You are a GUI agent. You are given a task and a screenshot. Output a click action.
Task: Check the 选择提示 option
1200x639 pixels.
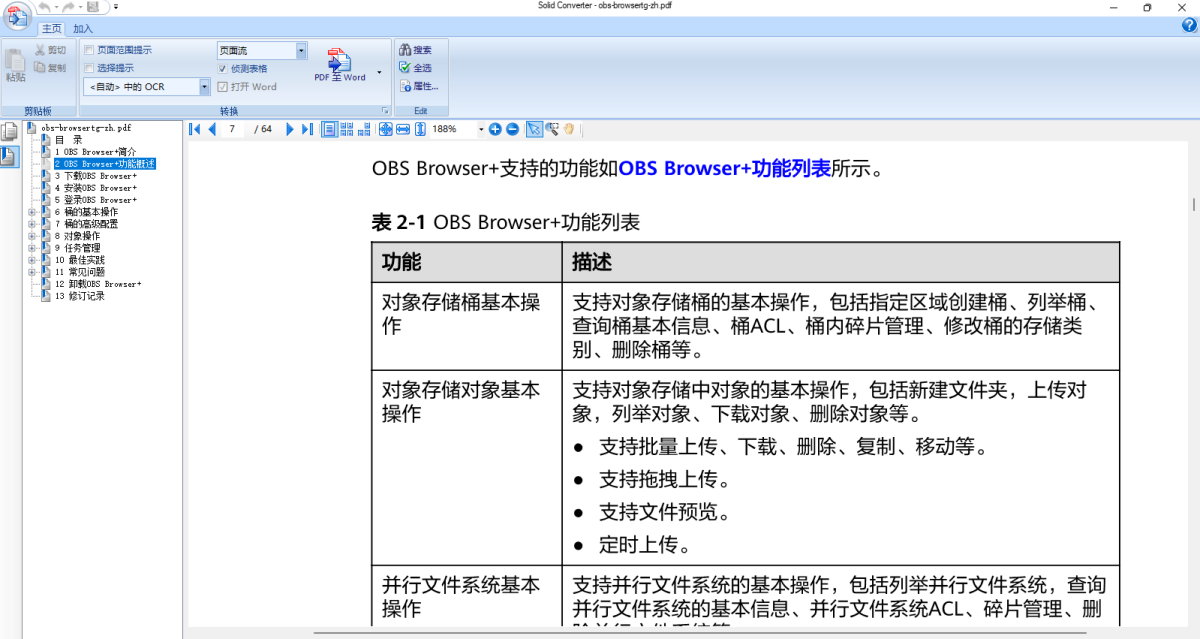pos(88,66)
